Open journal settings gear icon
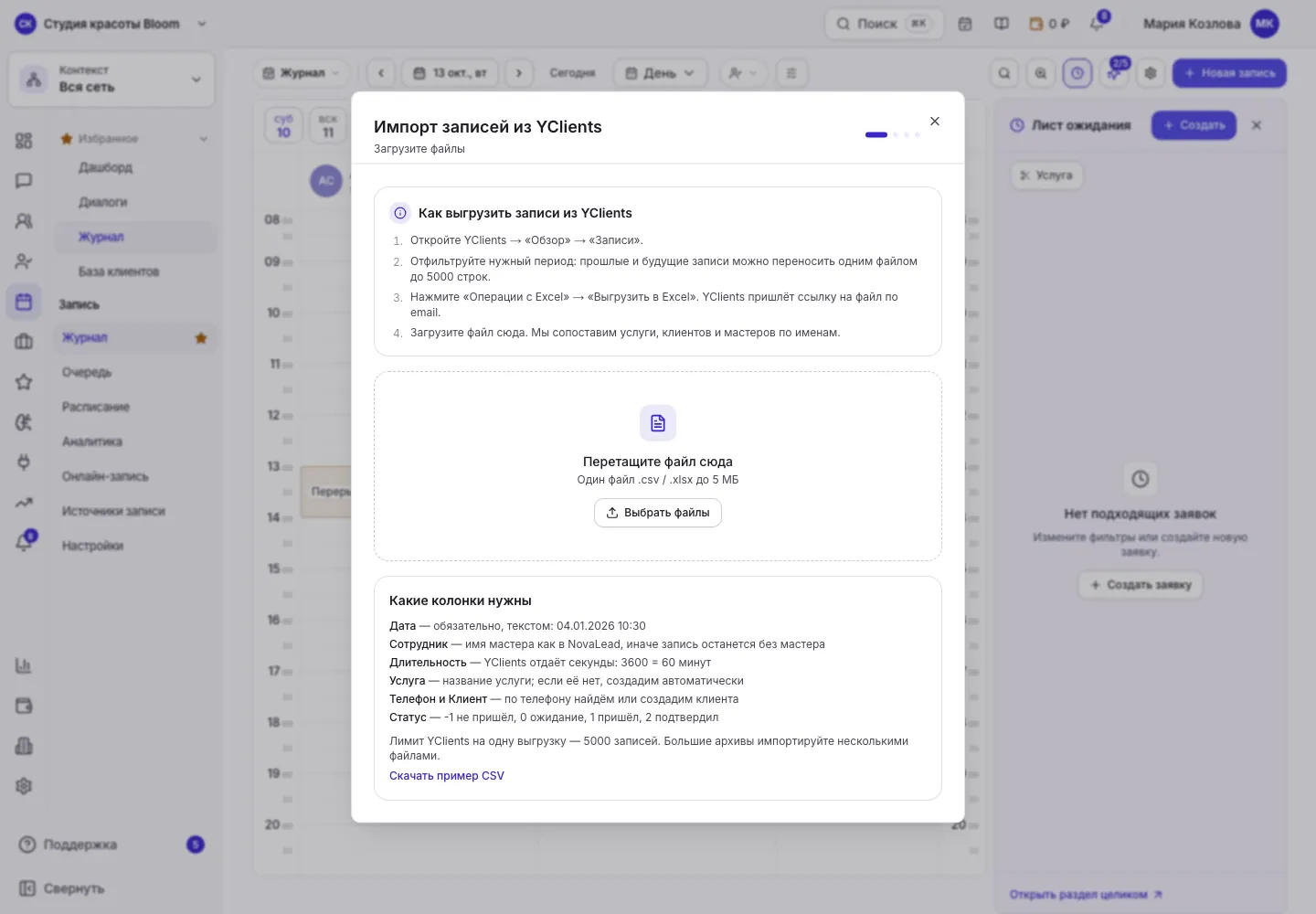The height and width of the screenshot is (914, 1316). coord(1151,73)
